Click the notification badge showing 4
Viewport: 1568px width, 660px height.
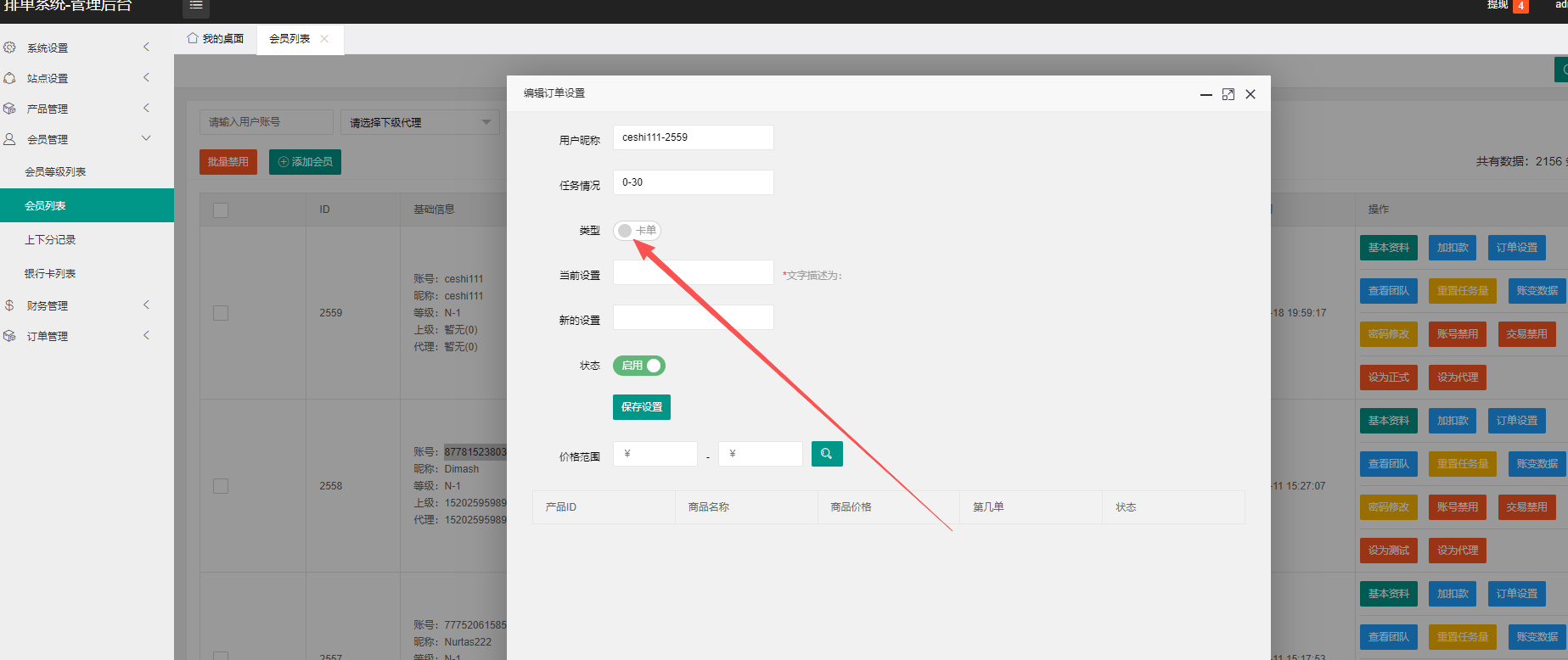point(1520,6)
